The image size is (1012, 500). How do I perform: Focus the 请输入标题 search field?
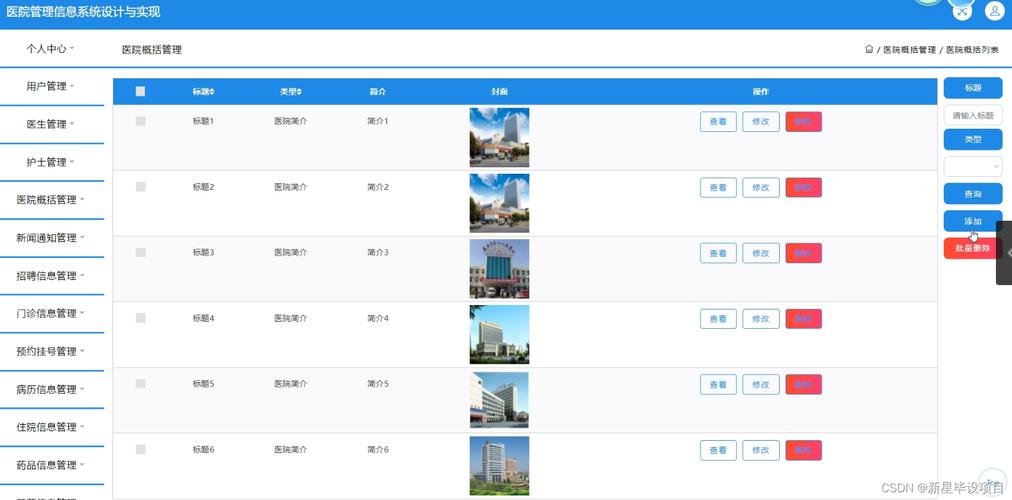tap(972, 116)
